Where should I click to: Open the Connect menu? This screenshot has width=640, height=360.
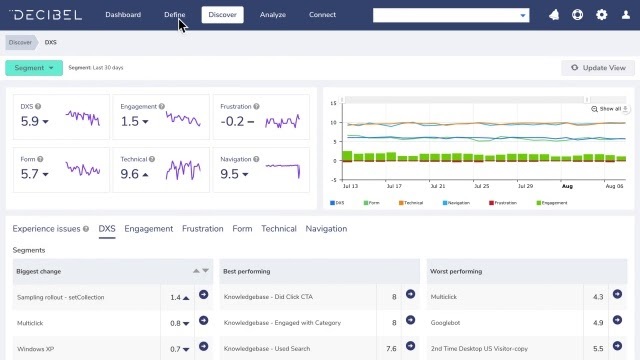[x=322, y=15]
